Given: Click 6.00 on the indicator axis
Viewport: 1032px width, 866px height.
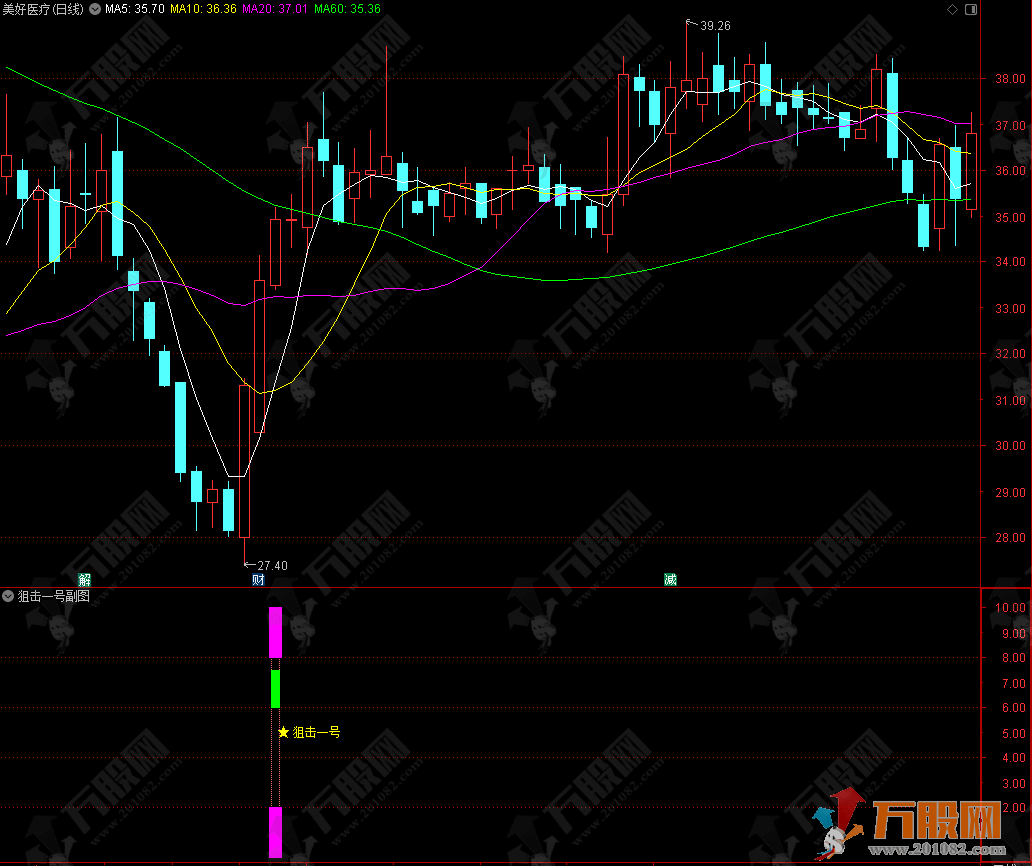Looking at the screenshot, I should pyautogui.click(x=1013, y=708).
